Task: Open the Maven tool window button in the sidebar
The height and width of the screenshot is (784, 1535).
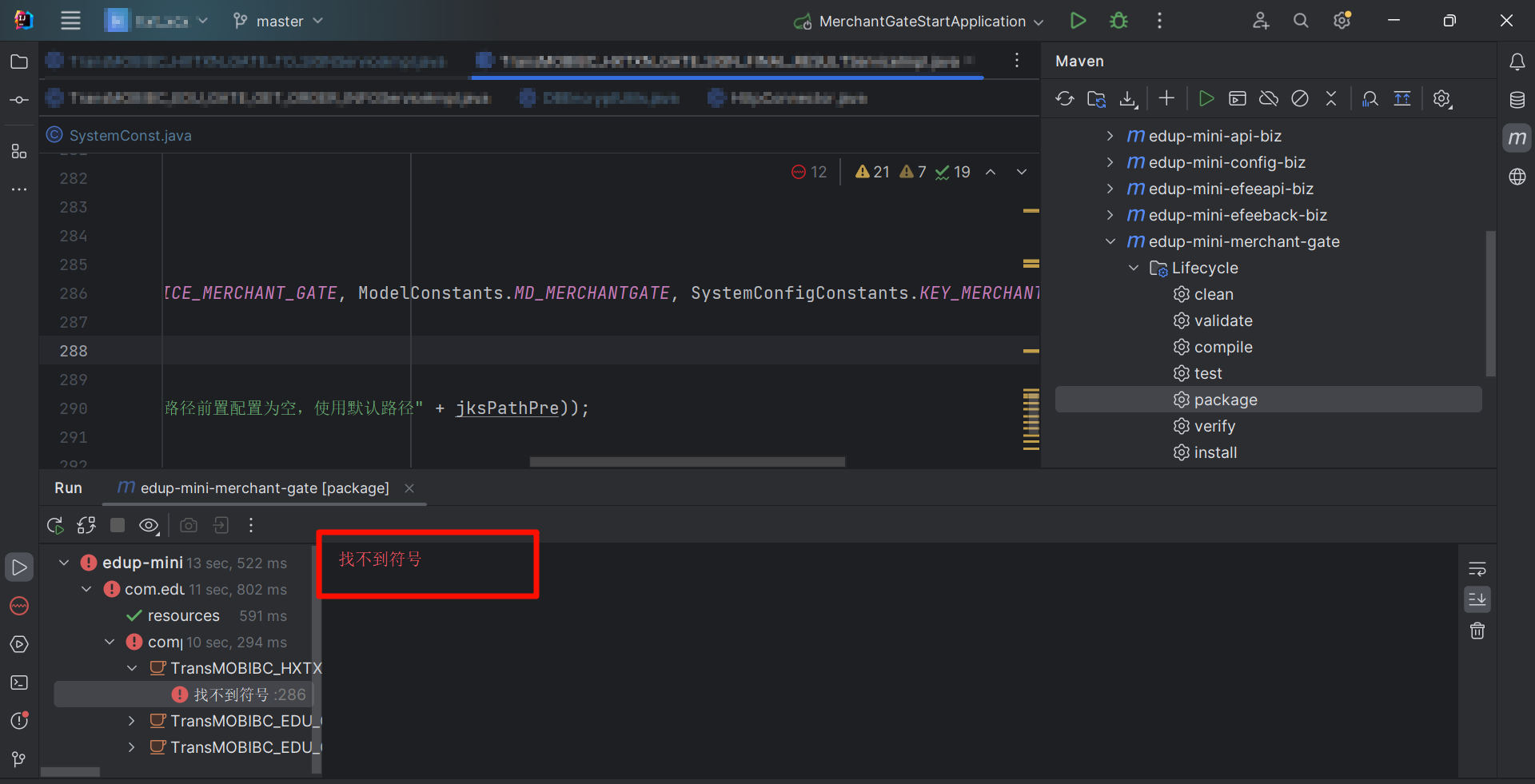Action: (x=1517, y=138)
